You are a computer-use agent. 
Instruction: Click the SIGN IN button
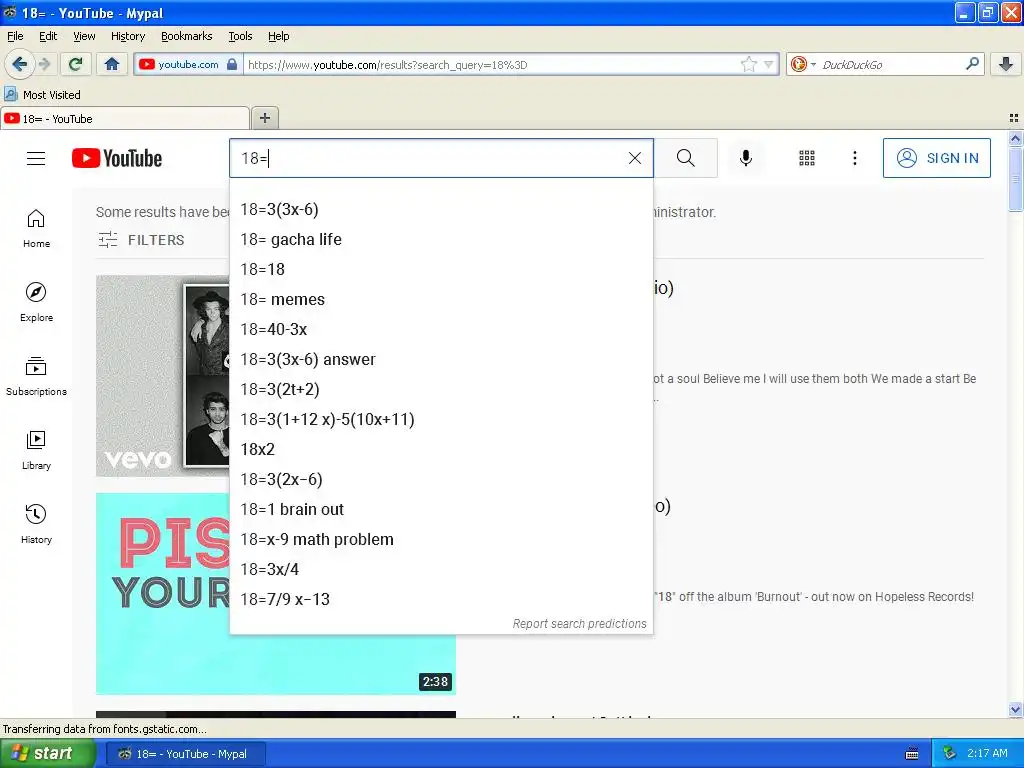click(x=936, y=158)
